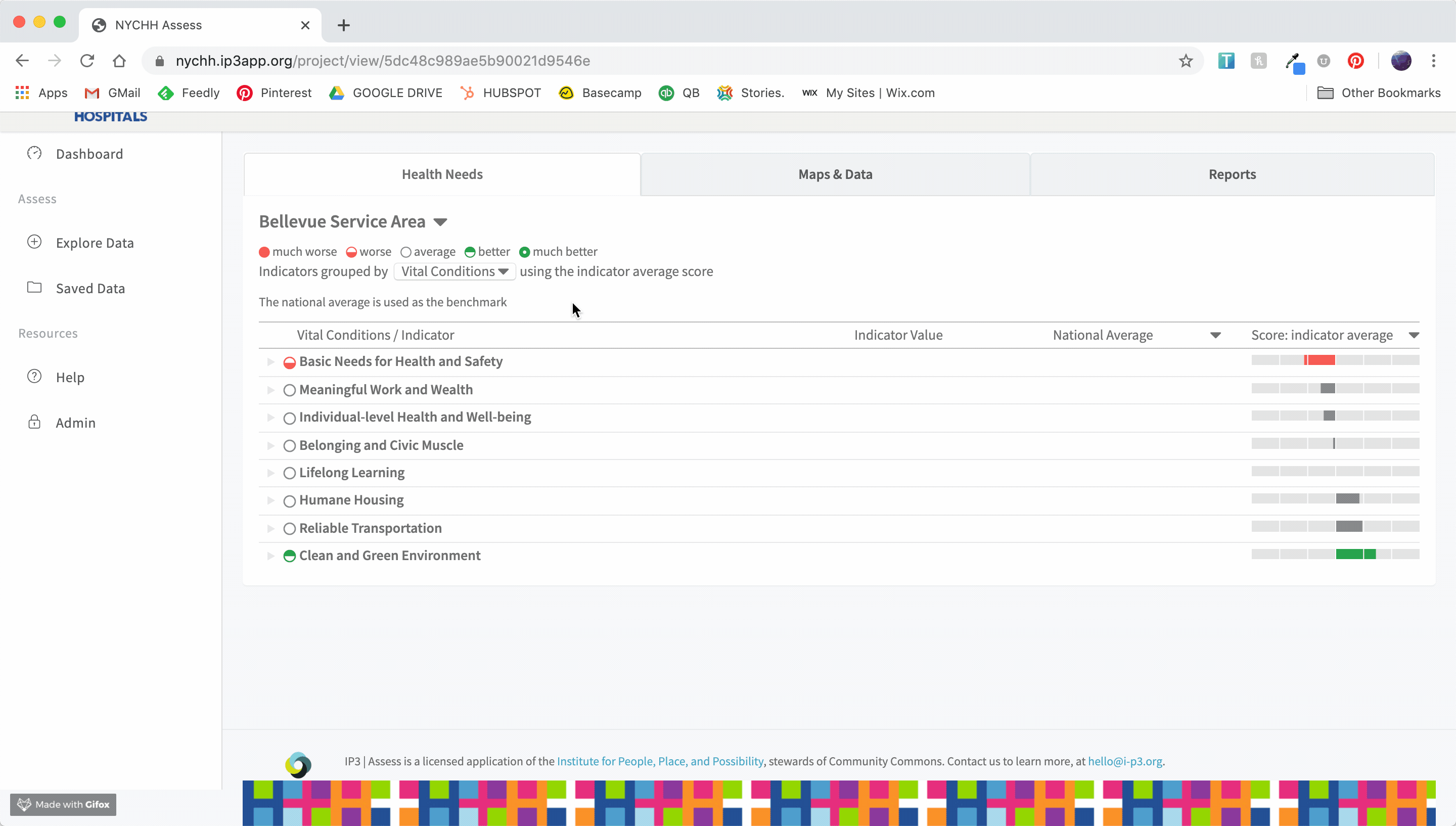Viewport: 1456px width, 826px height.
Task: Expand Humane Housing row
Action: (270, 500)
